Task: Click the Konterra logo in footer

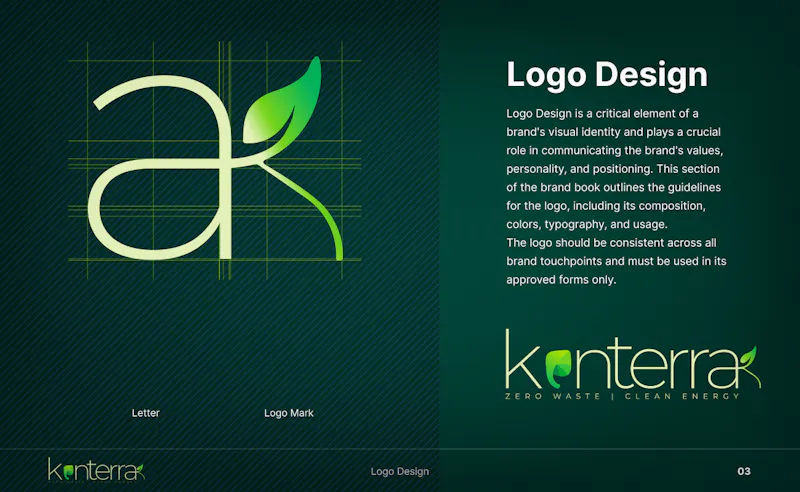Action: click(x=96, y=470)
